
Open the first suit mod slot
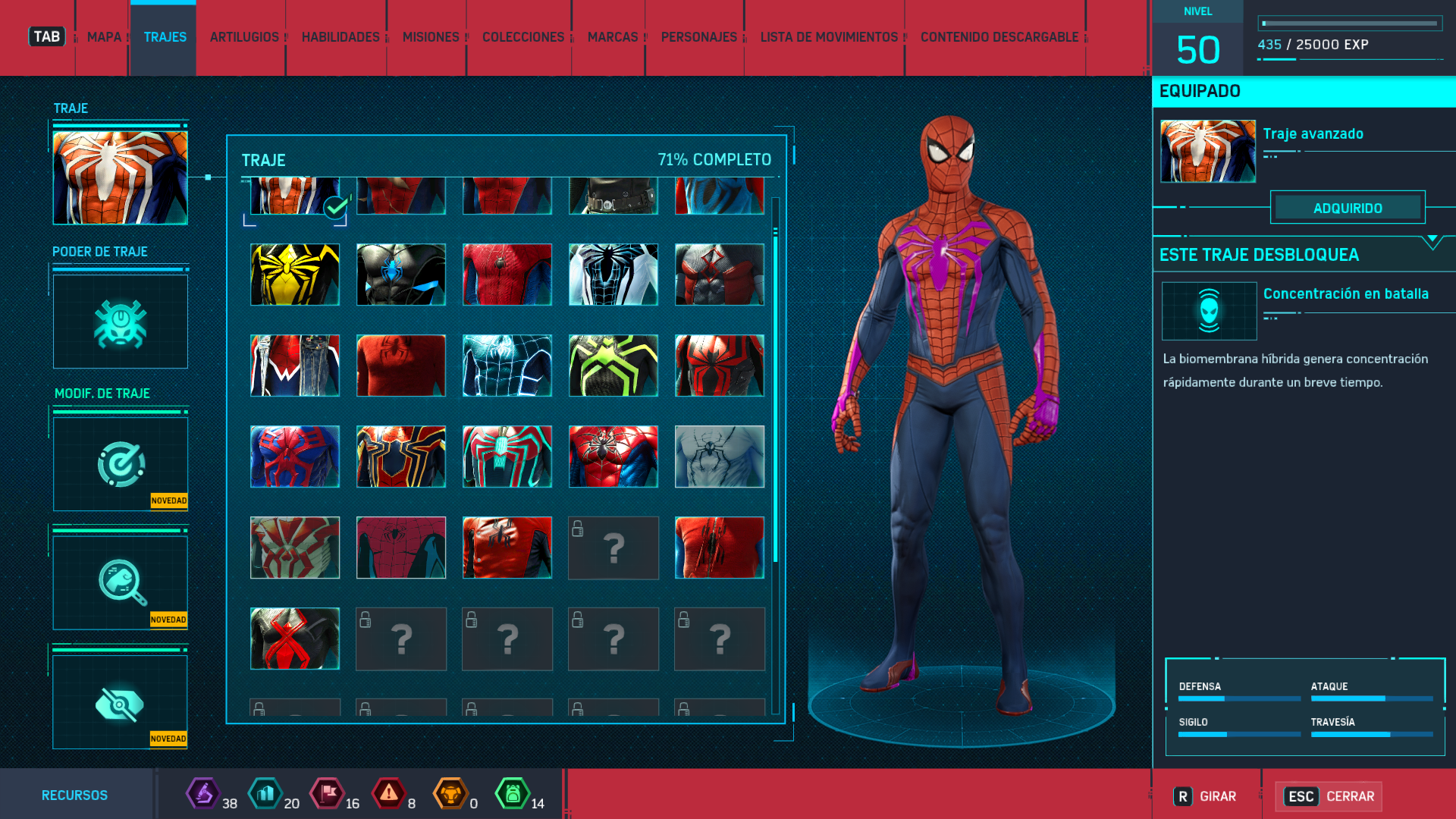[x=121, y=464]
